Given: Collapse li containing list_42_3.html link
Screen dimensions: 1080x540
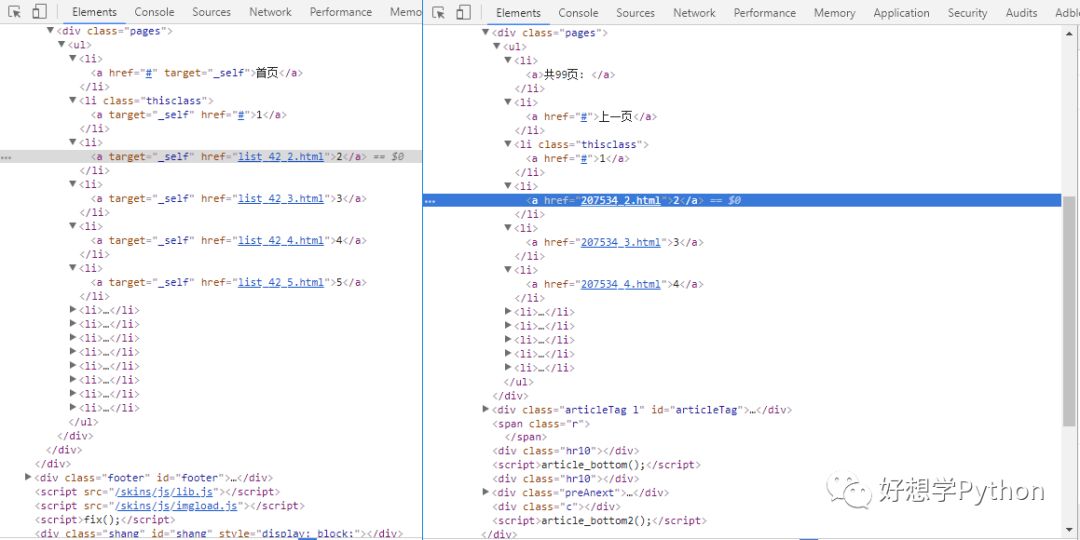Looking at the screenshot, I should pos(73,184).
